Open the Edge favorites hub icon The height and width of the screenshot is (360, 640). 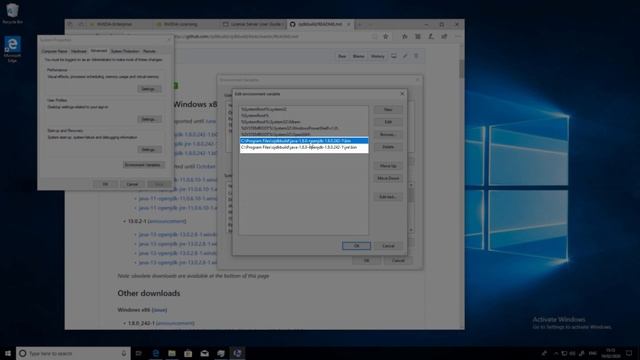pos(404,37)
